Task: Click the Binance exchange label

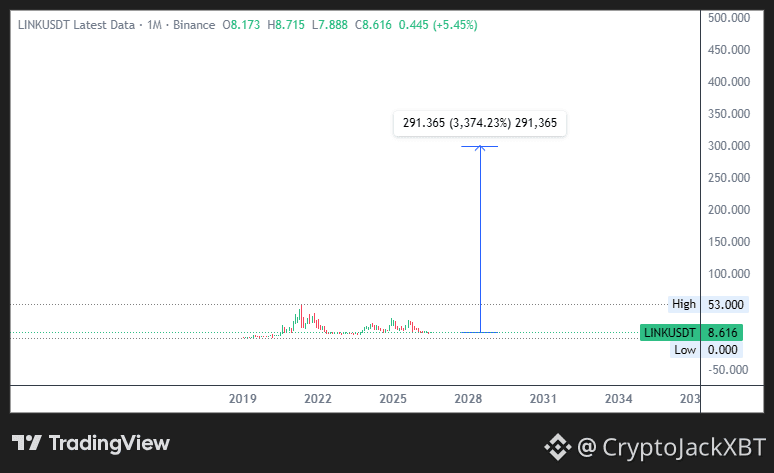Action: 194,25
